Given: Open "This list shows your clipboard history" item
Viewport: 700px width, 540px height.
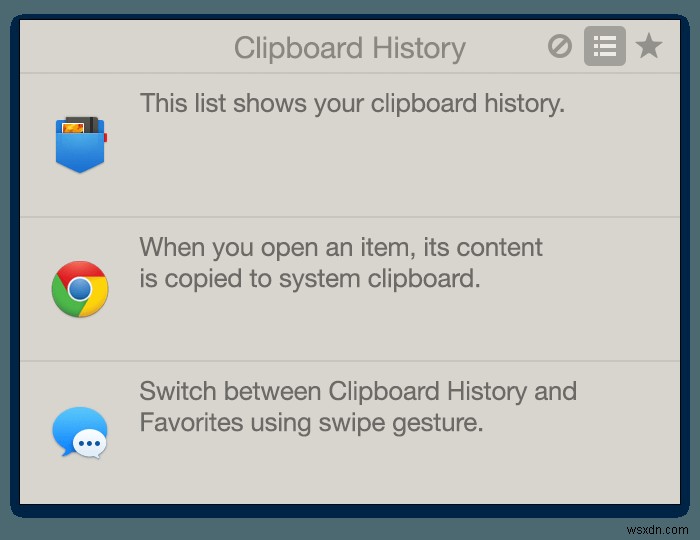Looking at the screenshot, I should pos(352,103).
